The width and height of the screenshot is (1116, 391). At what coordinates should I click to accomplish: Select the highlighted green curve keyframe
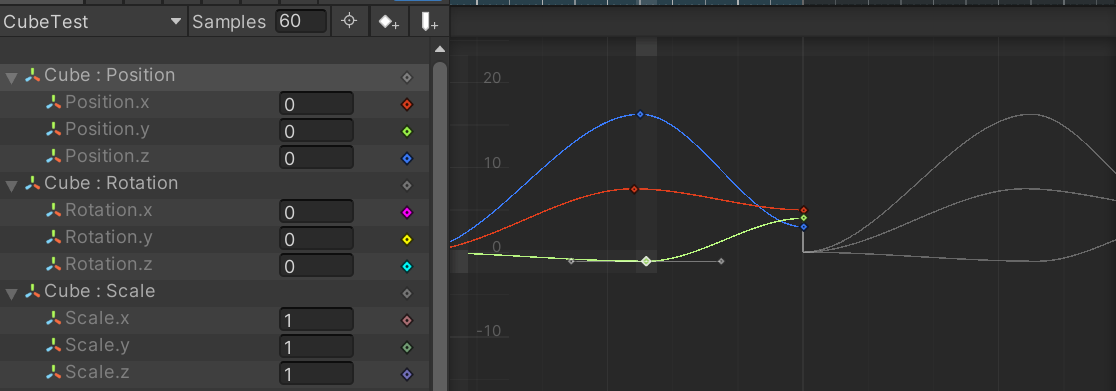pyautogui.click(x=646, y=261)
